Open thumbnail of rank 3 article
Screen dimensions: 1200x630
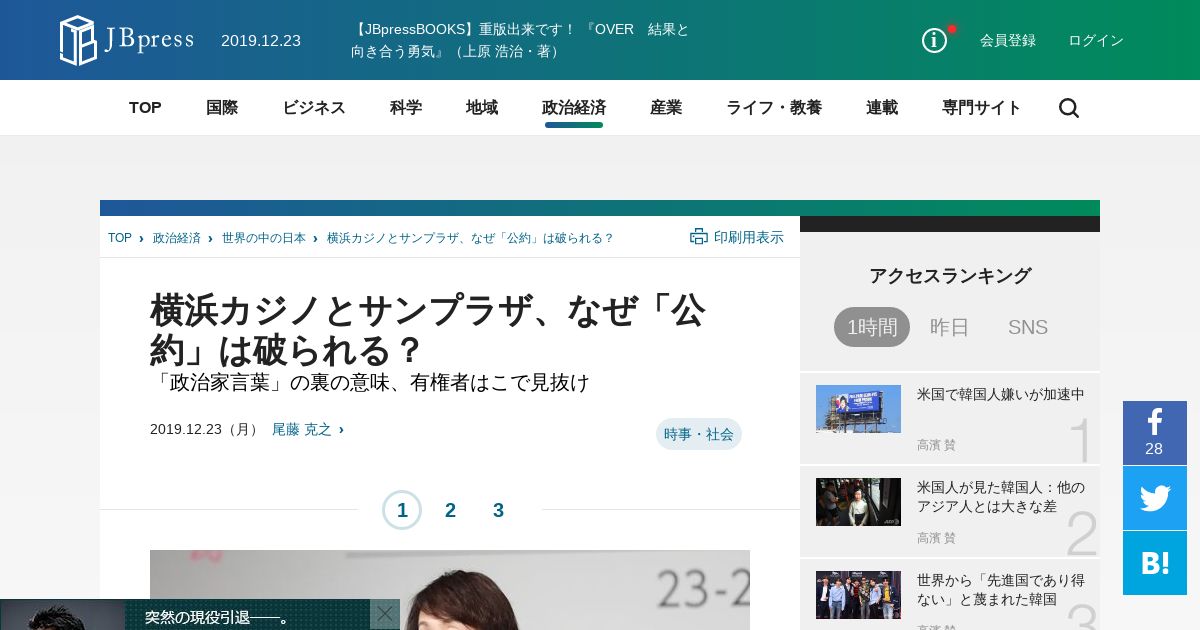(858, 595)
